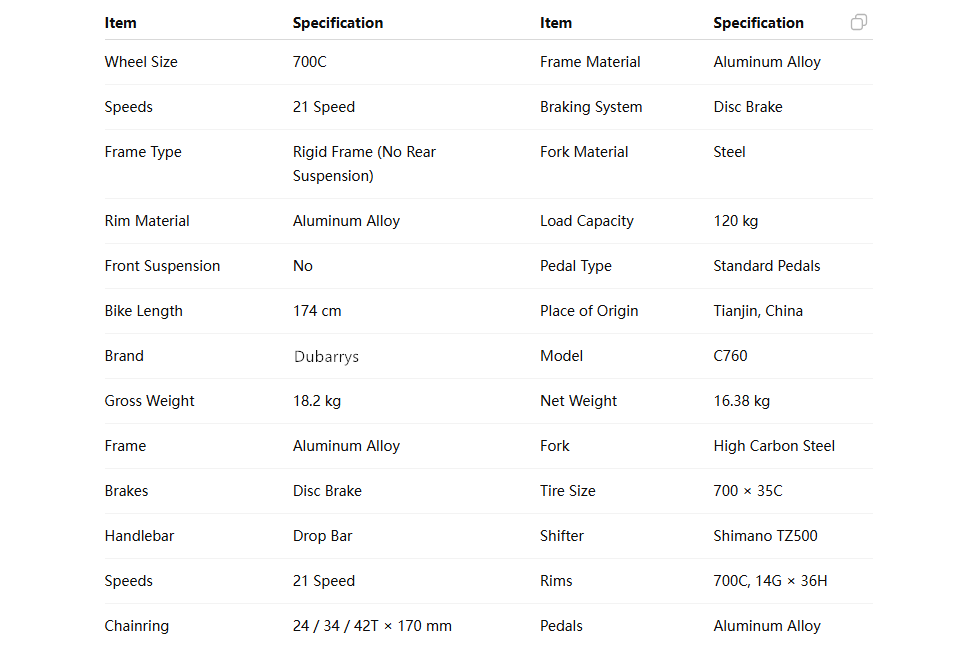Select the Chainring row label
970x645 pixels.
136,626
